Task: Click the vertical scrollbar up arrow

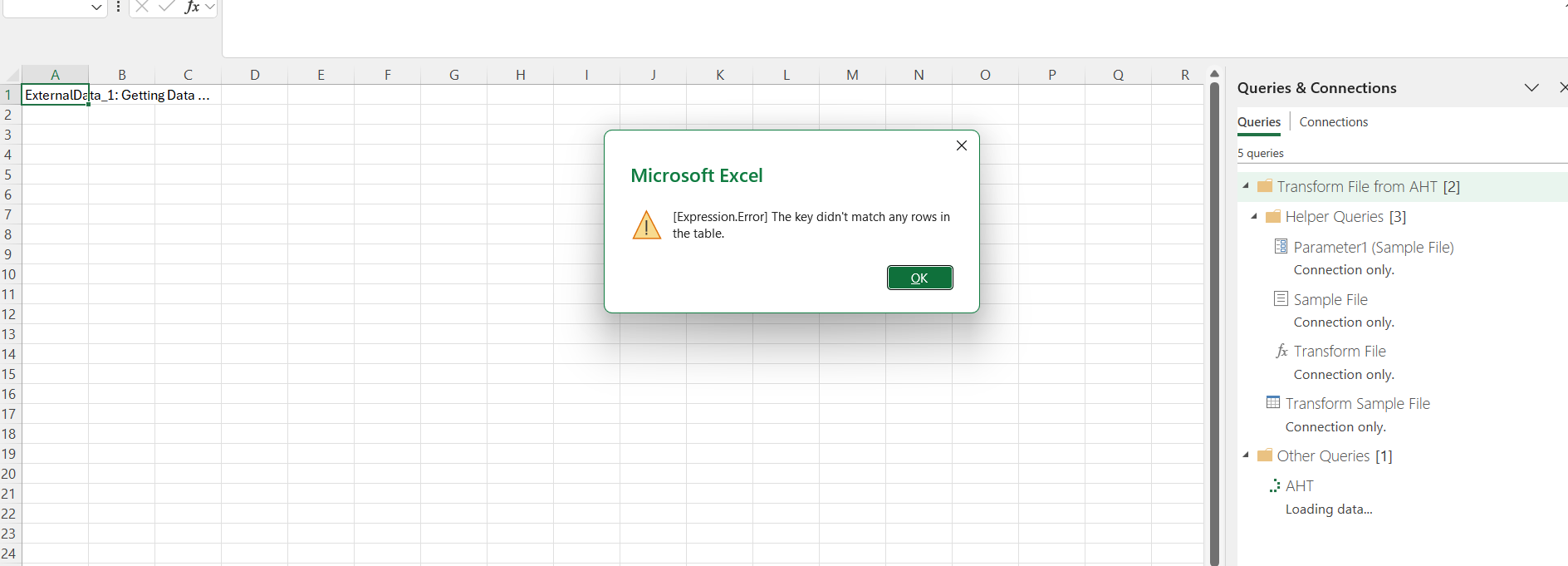Action: click(1214, 74)
